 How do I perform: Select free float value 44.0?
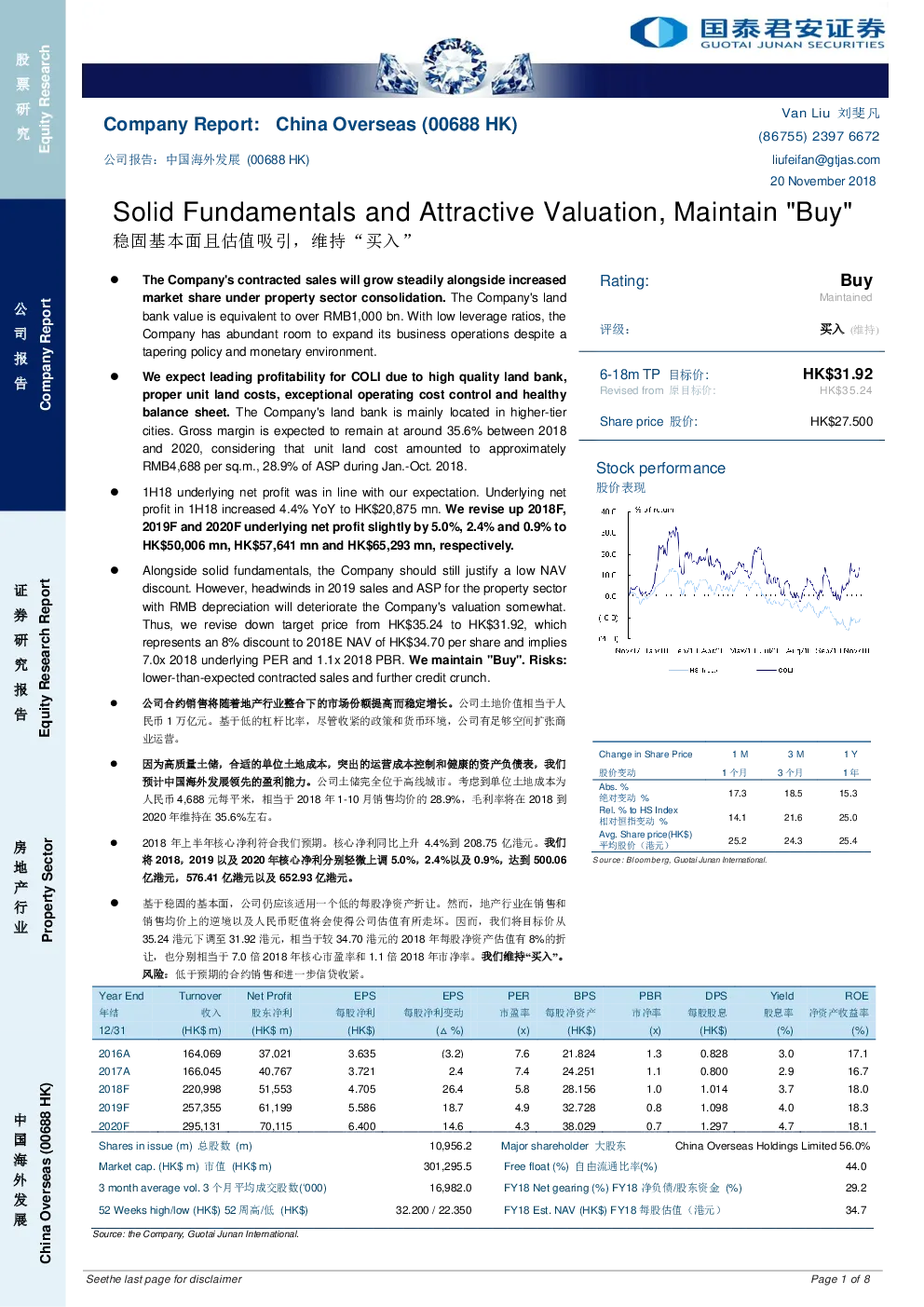856,1166
